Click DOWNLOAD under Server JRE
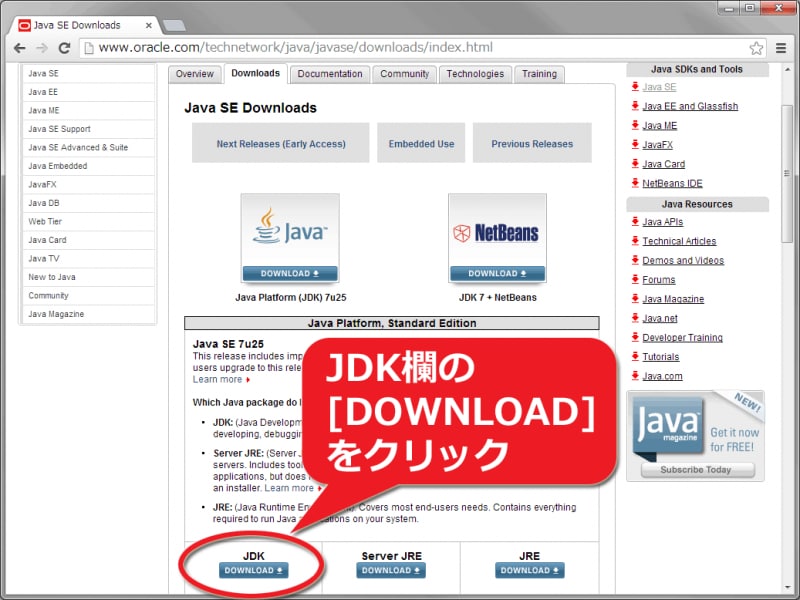Image resolution: width=800 pixels, height=600 pixels. pyautogui.click(x=390, y=571)
